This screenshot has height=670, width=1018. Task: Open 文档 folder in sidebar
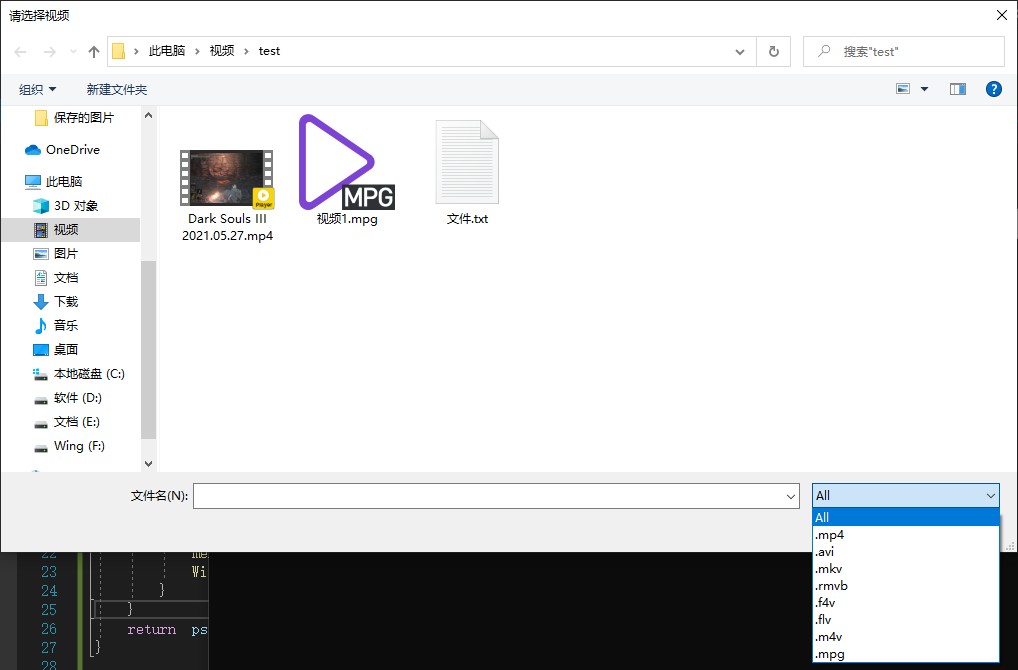56,278
